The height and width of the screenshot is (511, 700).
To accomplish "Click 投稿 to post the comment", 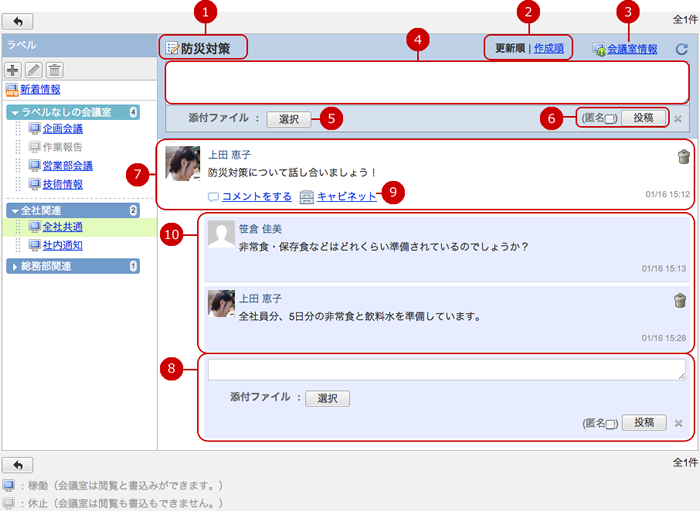I will coord(644,422).
